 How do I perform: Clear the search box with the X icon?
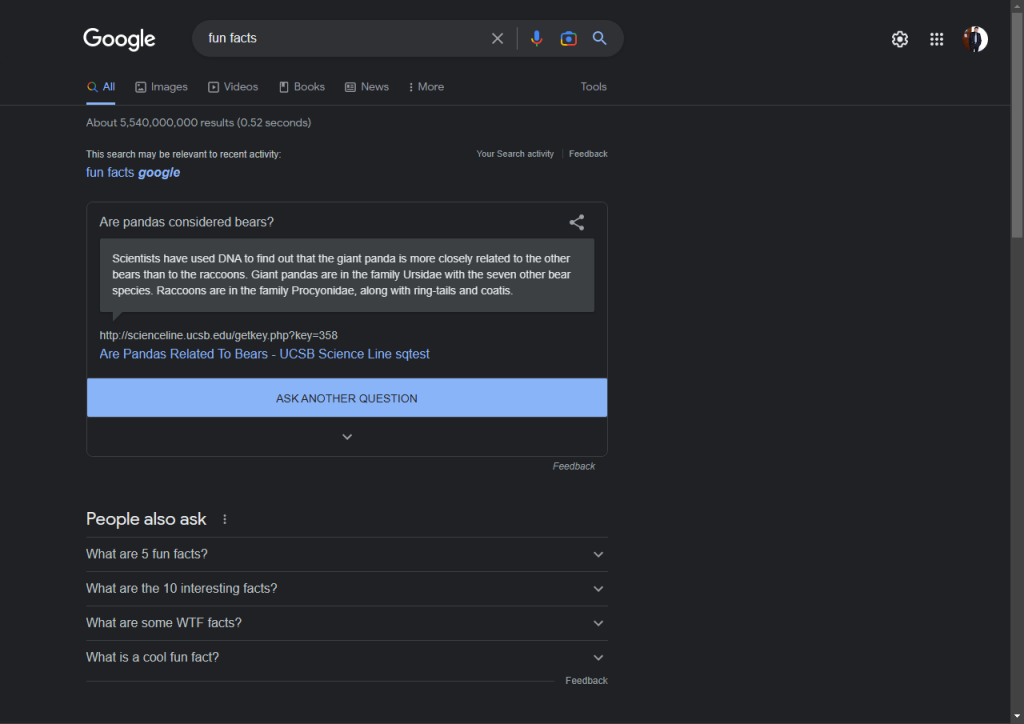497,39
